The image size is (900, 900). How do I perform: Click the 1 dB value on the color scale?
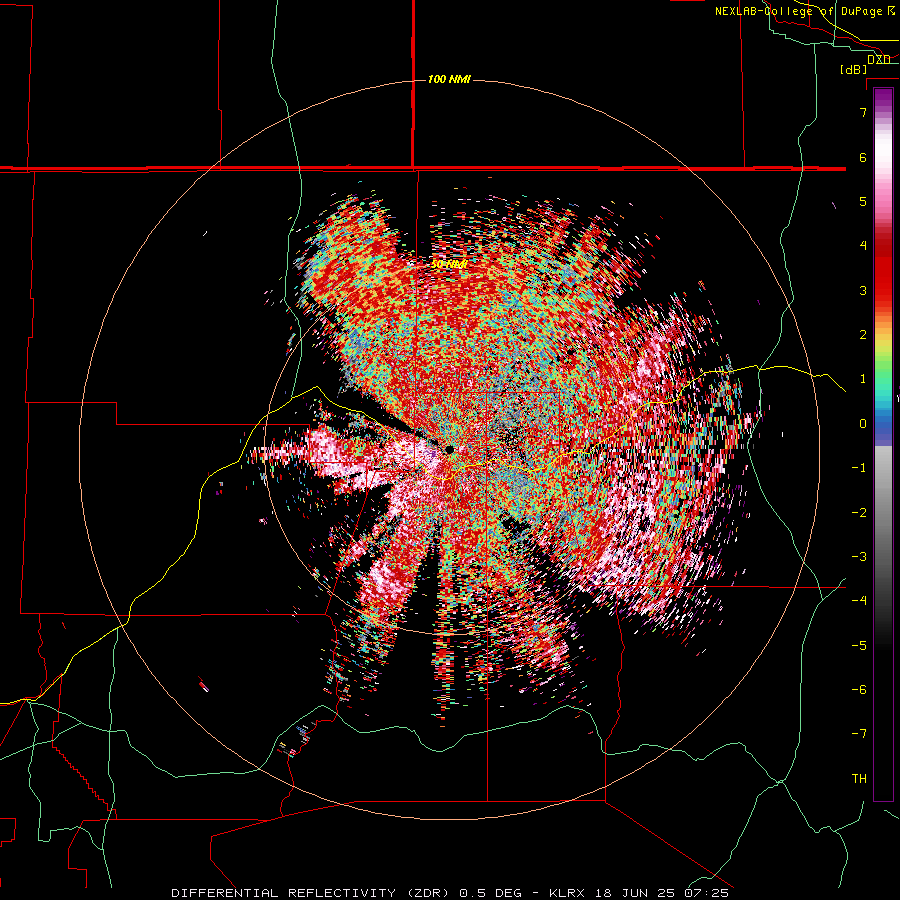(x=863, y=379)
